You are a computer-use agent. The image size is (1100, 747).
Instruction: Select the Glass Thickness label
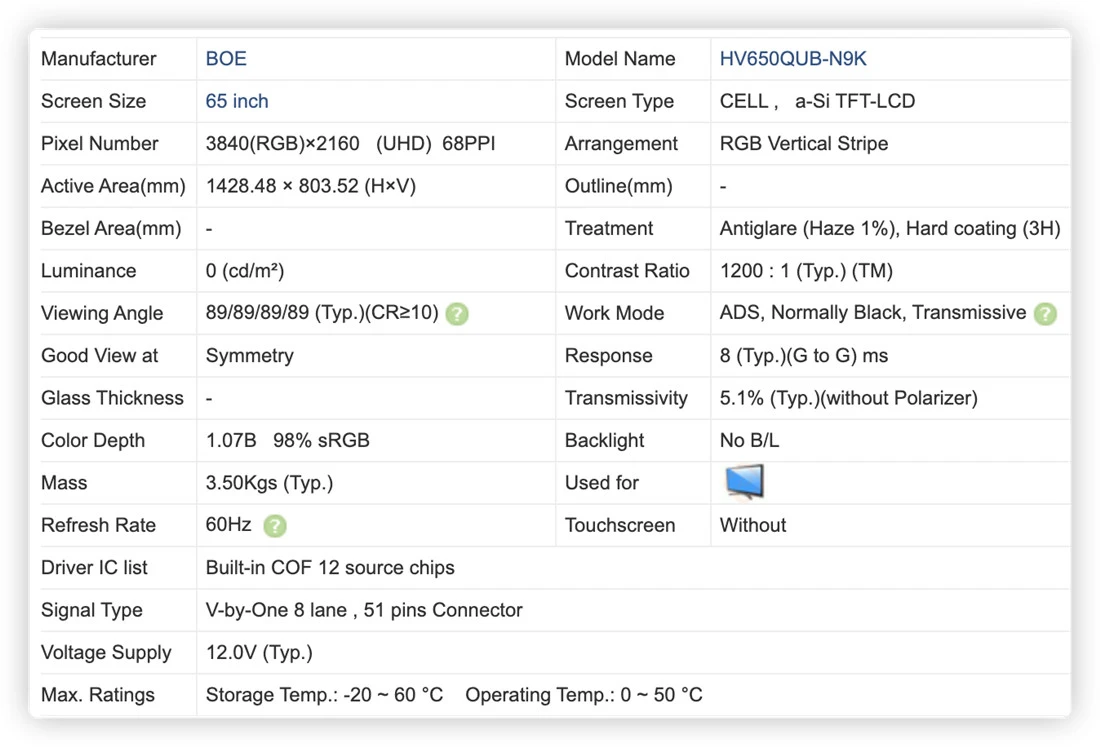(x=112, y=398)
